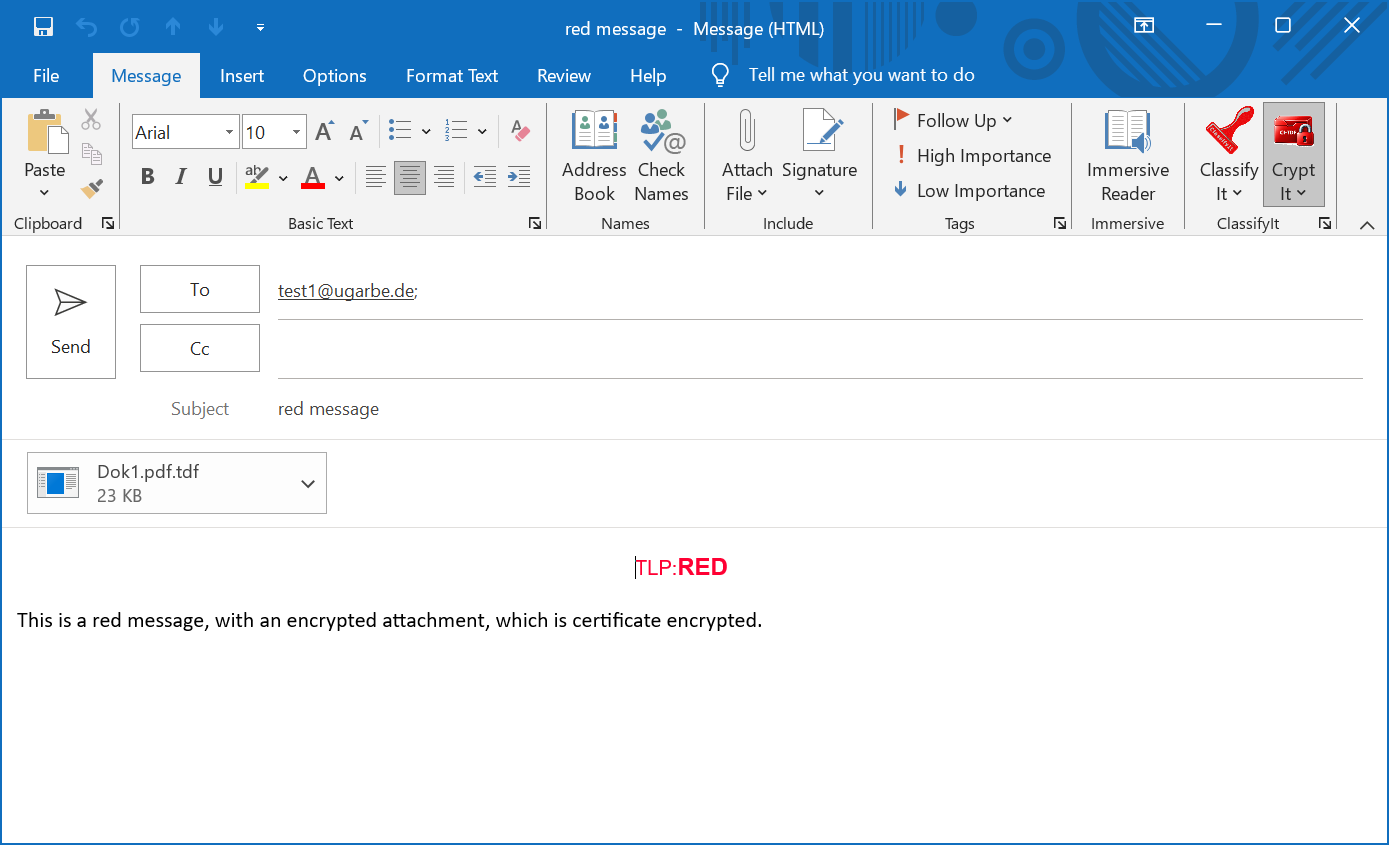Toggle center alignment
Image resolution: width=1389 pixels, height=845 pixels.
click(410, 177)
